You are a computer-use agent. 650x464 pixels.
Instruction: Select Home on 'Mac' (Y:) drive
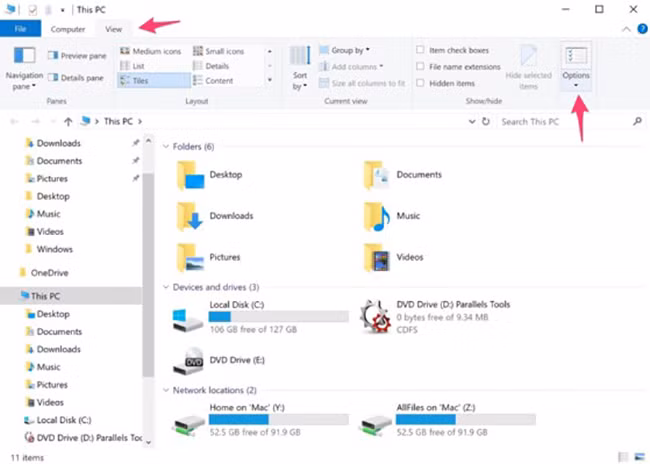point(260,420)
